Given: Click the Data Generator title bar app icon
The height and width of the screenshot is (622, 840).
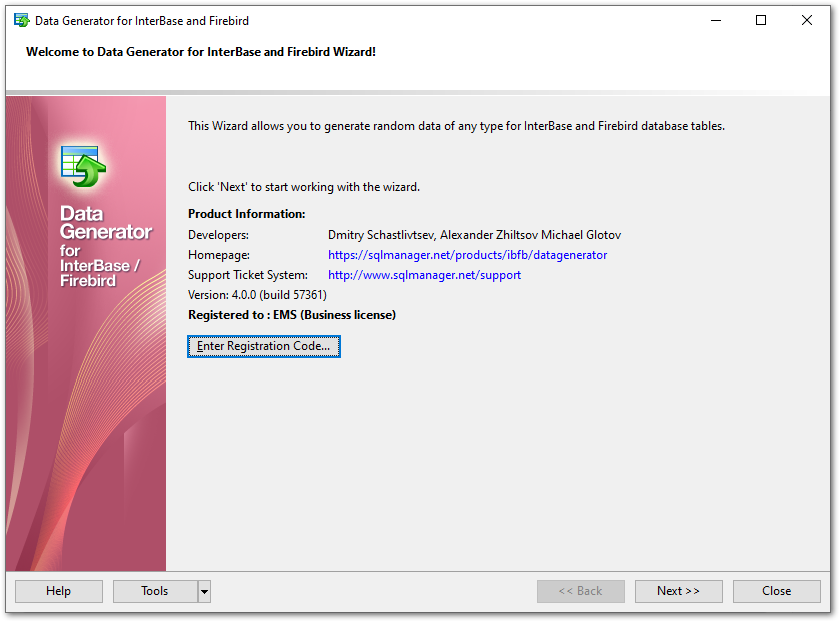Looking at the screenshot, I should (22, 21).
